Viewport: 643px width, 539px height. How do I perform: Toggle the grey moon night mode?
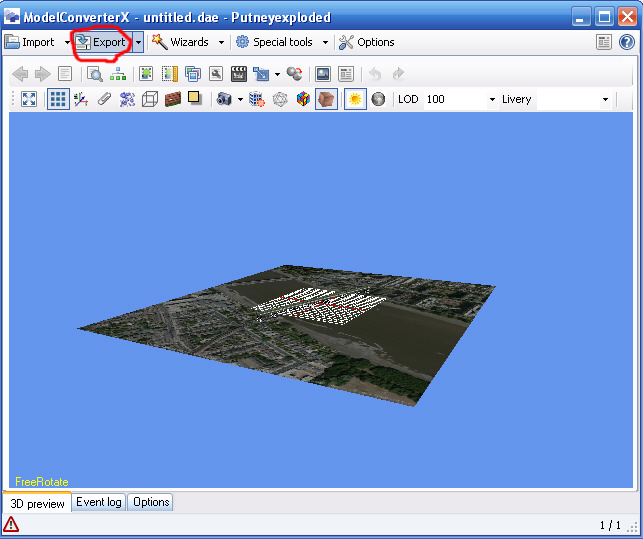(x=378, y=99)
